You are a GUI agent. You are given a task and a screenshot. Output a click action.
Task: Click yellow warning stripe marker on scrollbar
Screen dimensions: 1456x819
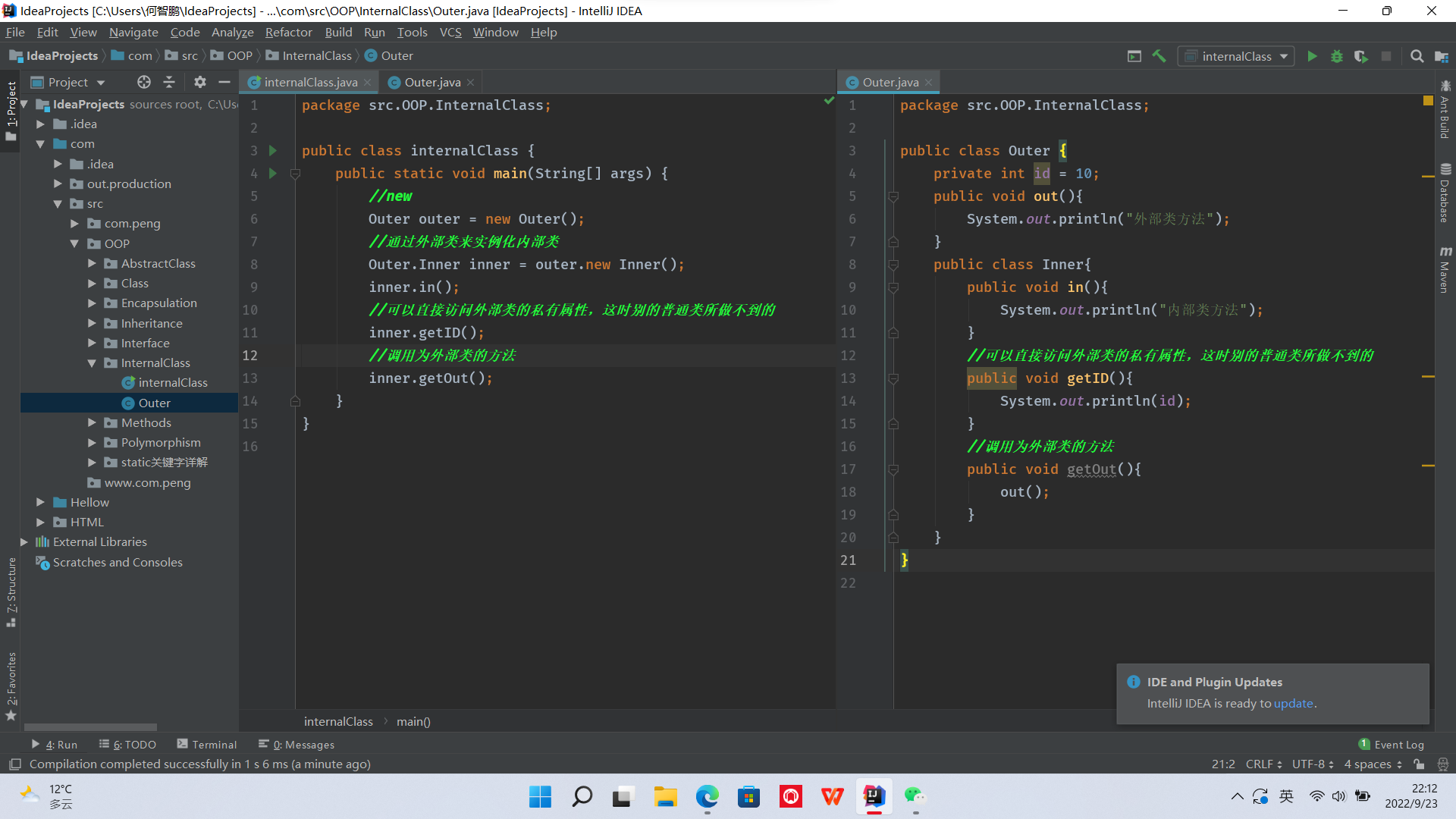coord(1428,176)
